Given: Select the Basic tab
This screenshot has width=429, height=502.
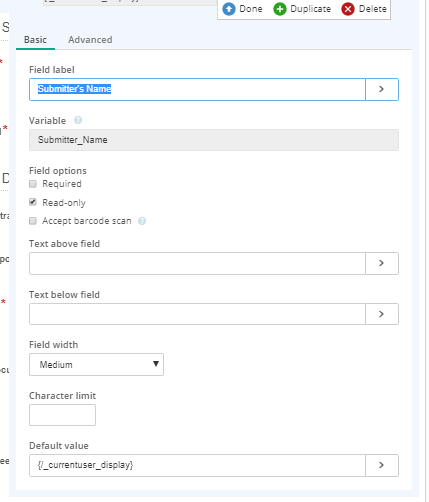Looking at the screenshot, I should click(35, 40).
